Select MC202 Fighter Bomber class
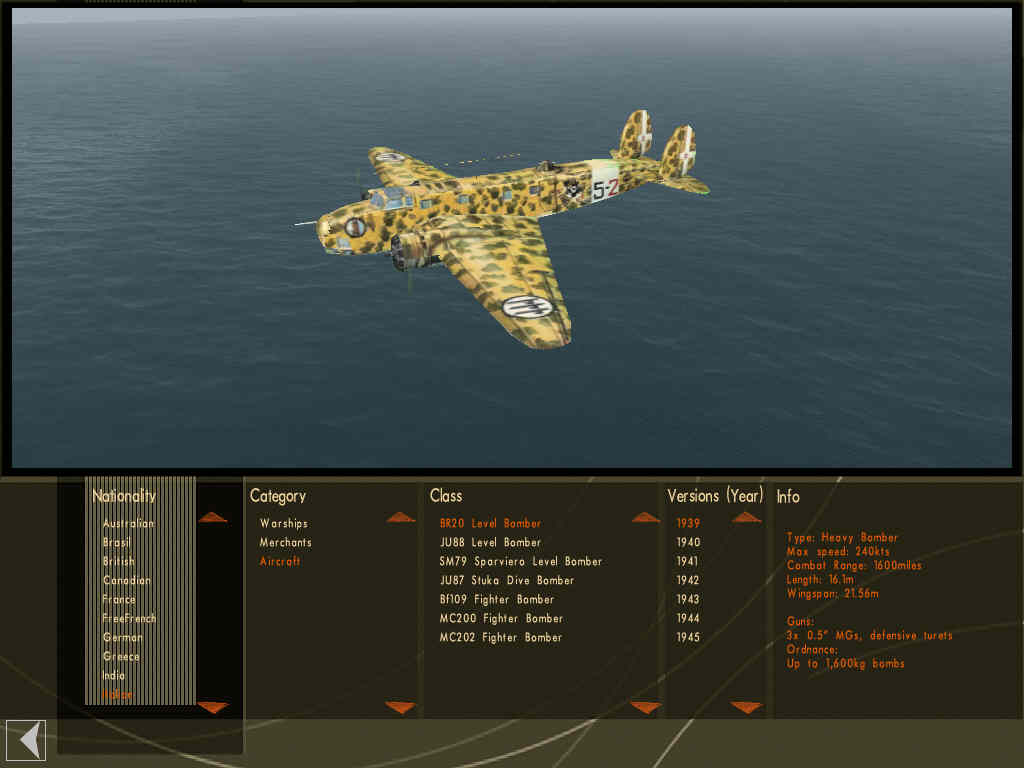Screen dimensions: 1024x768 pyautogui.click(x=501, y=637)
